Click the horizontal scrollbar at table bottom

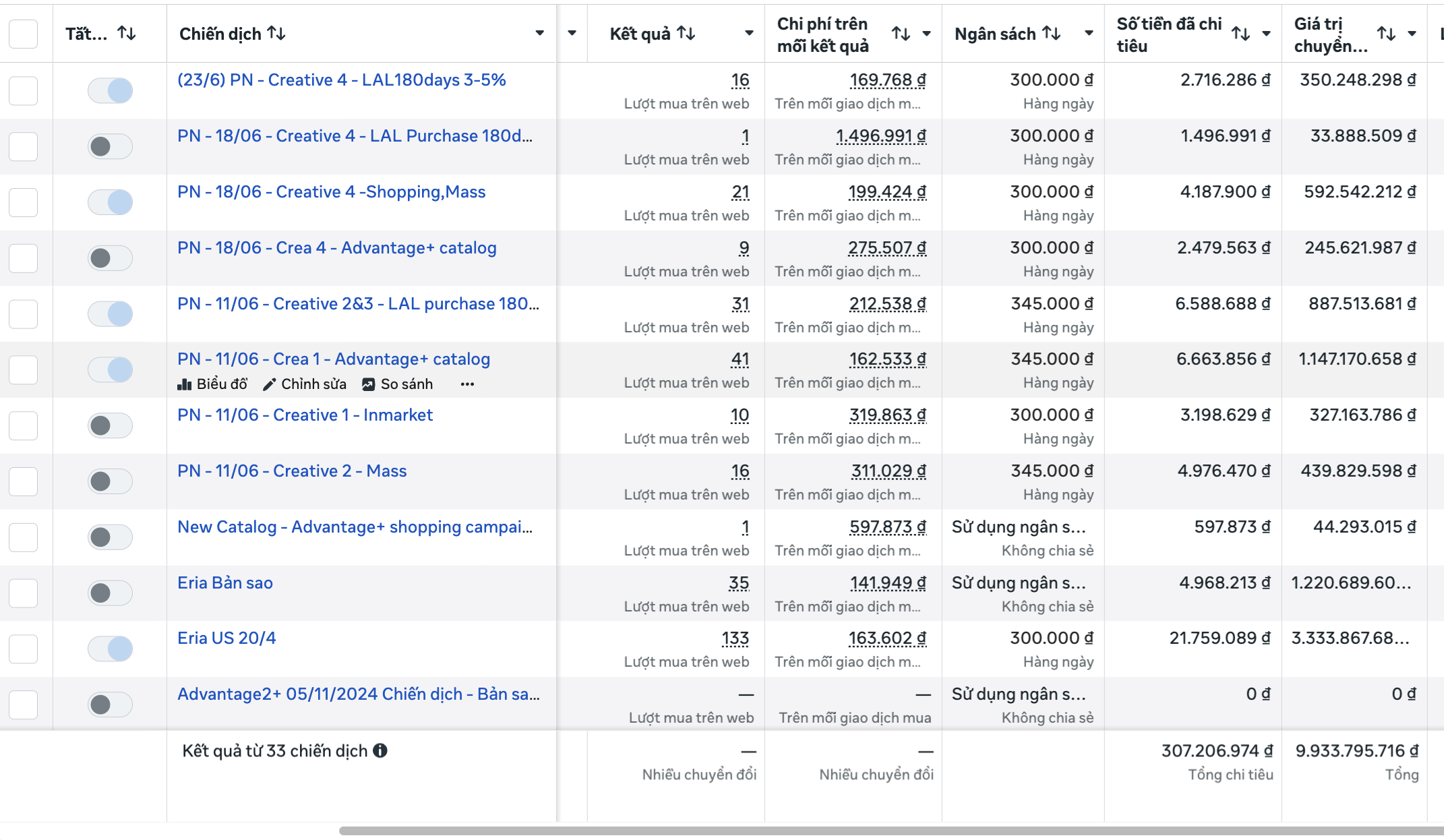coord(891,831)
